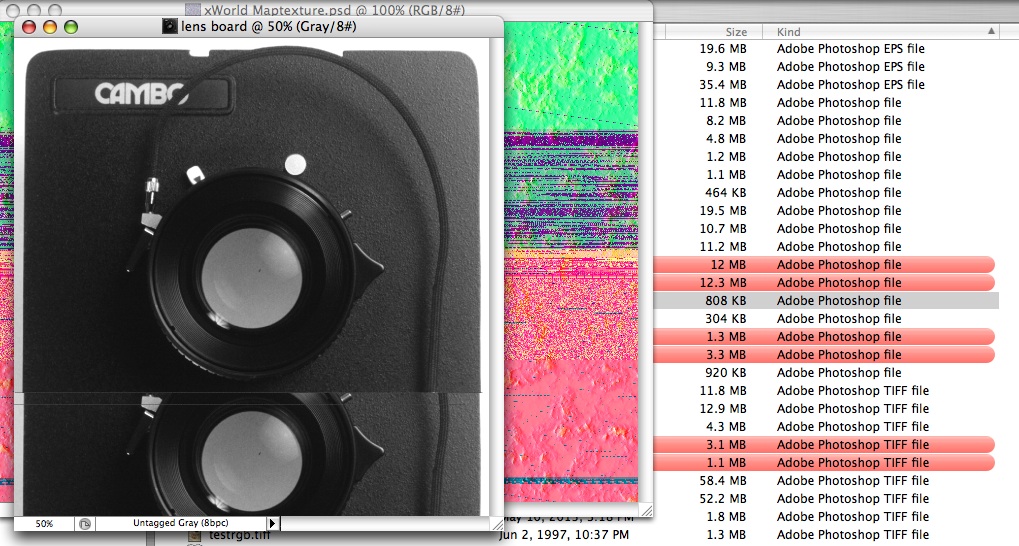Select the red-labeled 12 MB Photoshop file row
This screenshot has width=1019, height=546.
click(824, 265)
